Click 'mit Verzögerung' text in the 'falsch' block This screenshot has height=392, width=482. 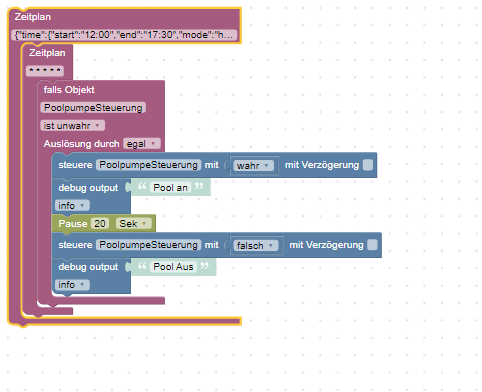[326, 245]
